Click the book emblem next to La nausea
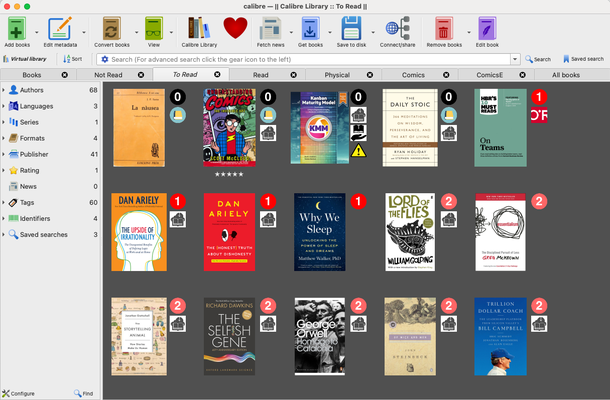This screenshot has width=610, height=400. (178, 115)
